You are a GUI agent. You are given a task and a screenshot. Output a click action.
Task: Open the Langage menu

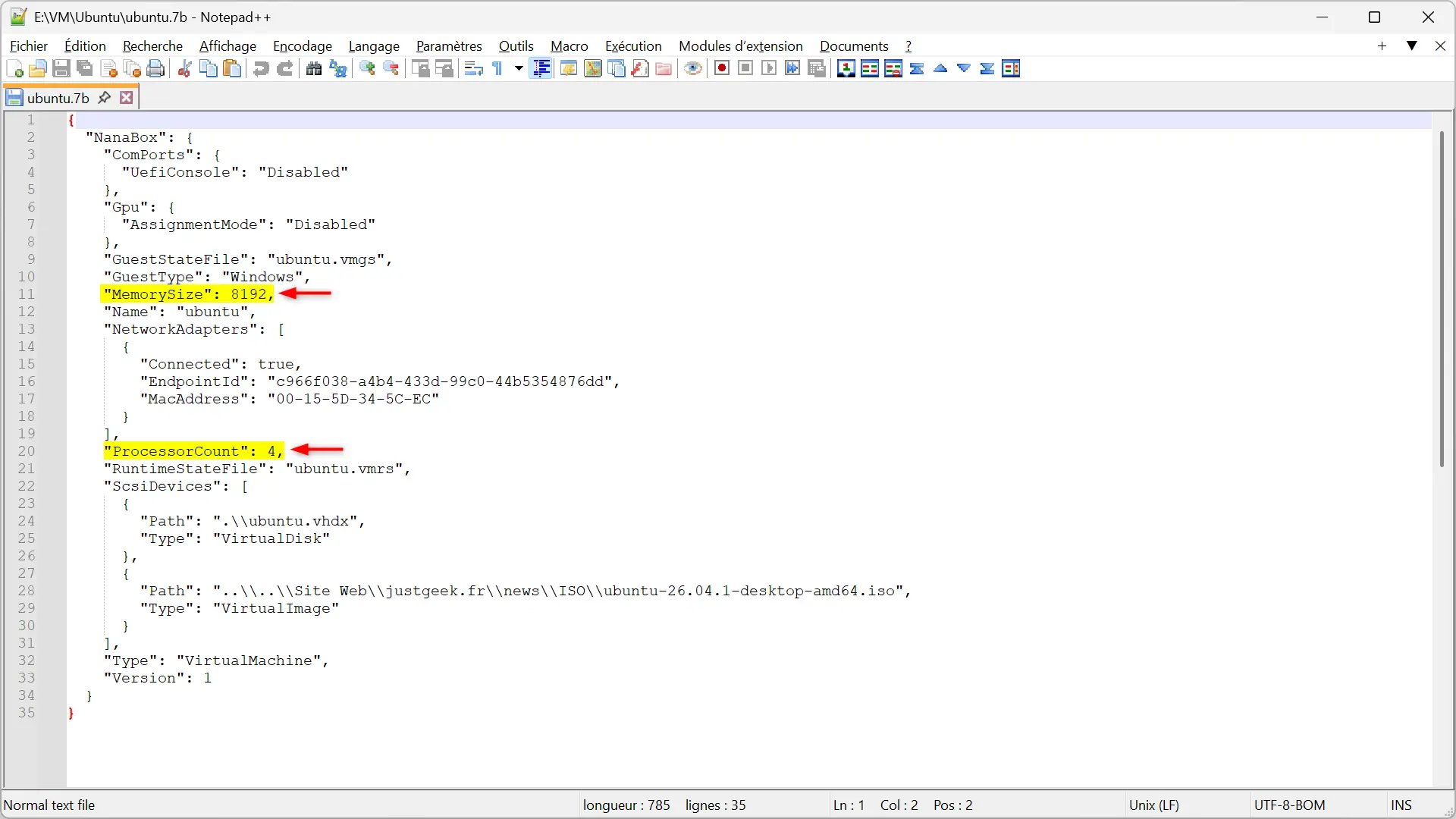point(374,46)
